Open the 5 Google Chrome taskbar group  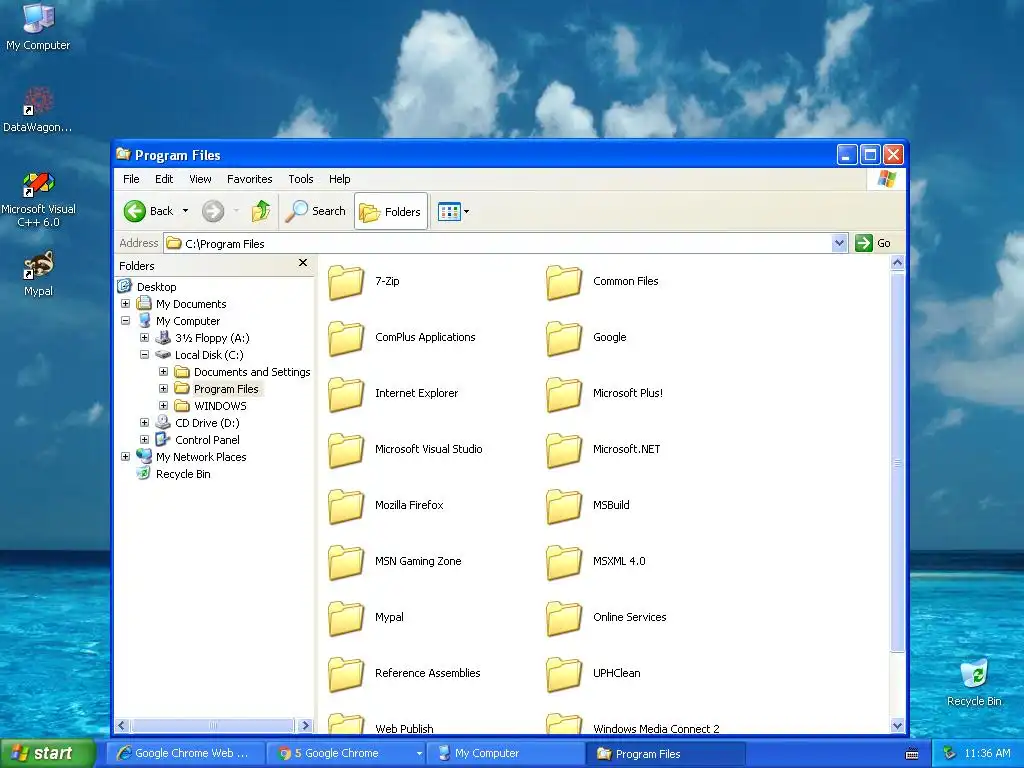point(347,753)
